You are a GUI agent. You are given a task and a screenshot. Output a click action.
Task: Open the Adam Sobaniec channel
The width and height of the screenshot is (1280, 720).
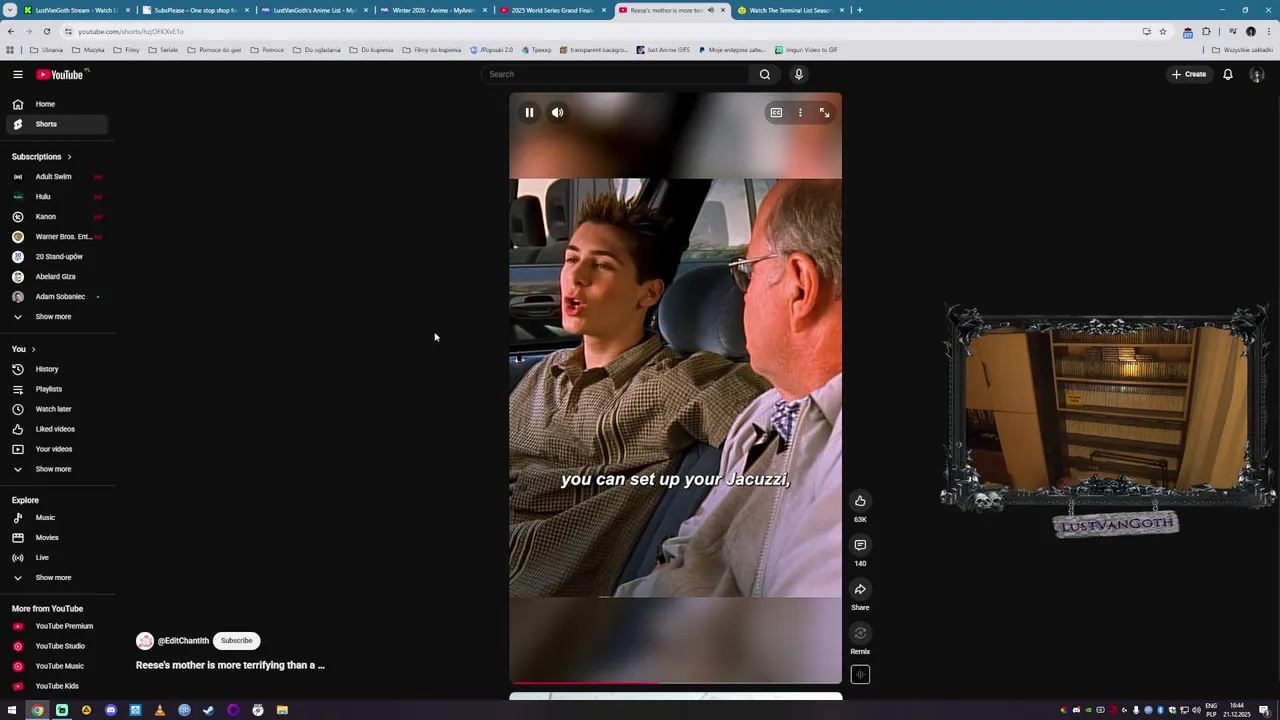(x=56, y=297)
